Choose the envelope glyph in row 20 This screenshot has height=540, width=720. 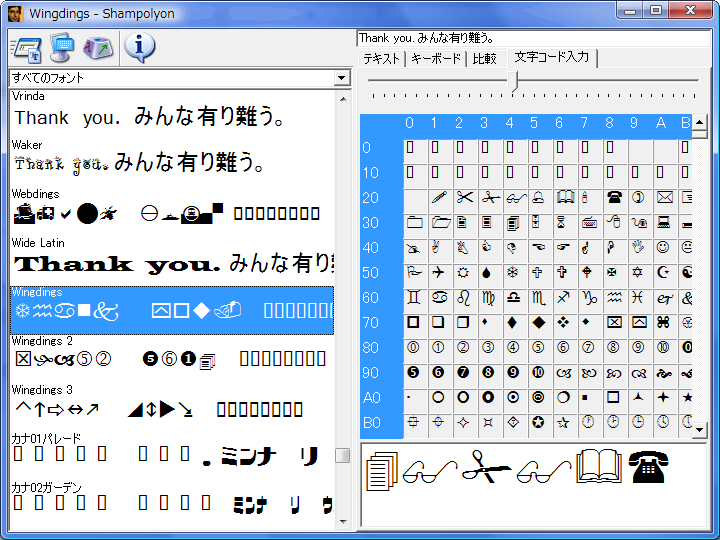[664, 198]
